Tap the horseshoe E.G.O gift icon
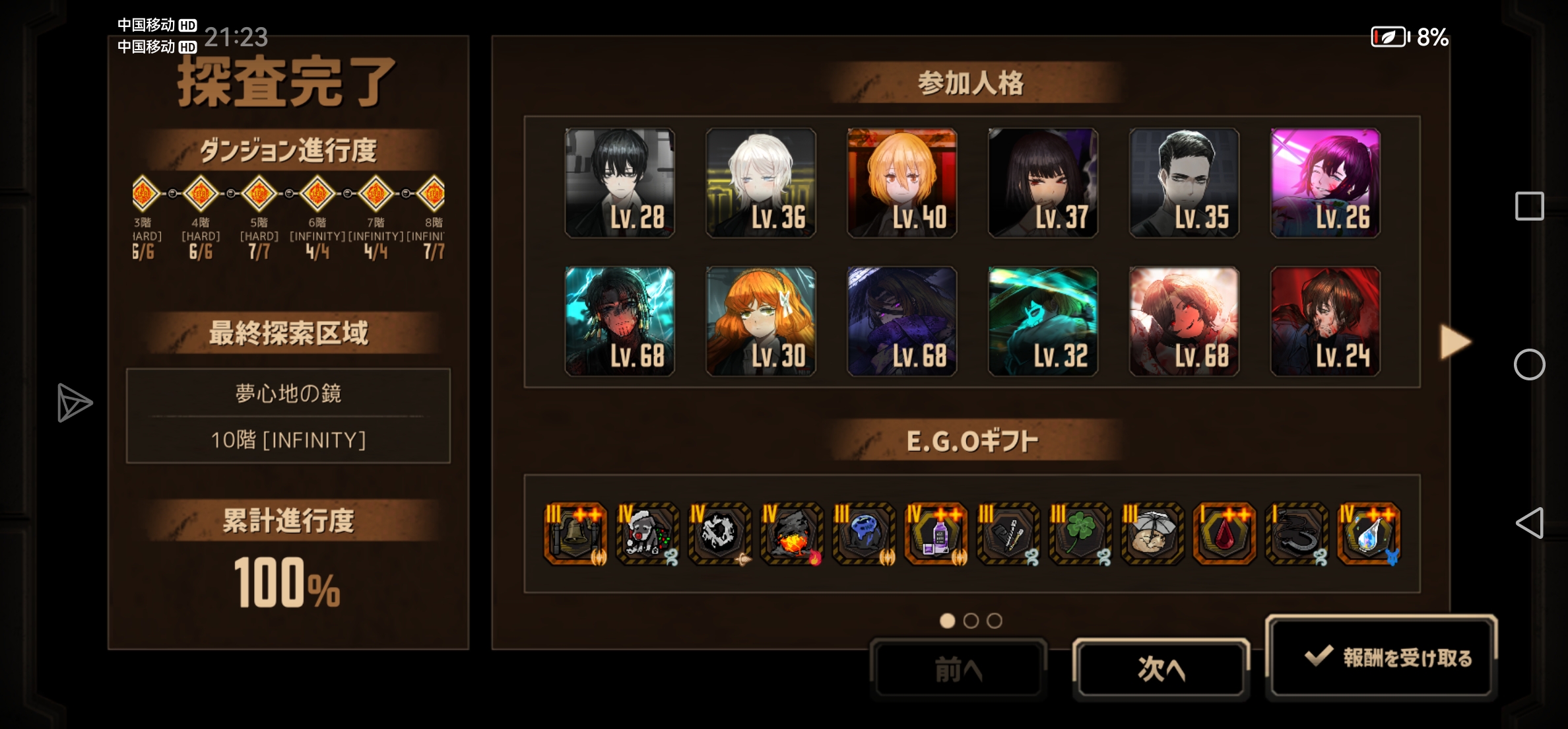Screen dimensions: 1568x729 point(1296,534)
